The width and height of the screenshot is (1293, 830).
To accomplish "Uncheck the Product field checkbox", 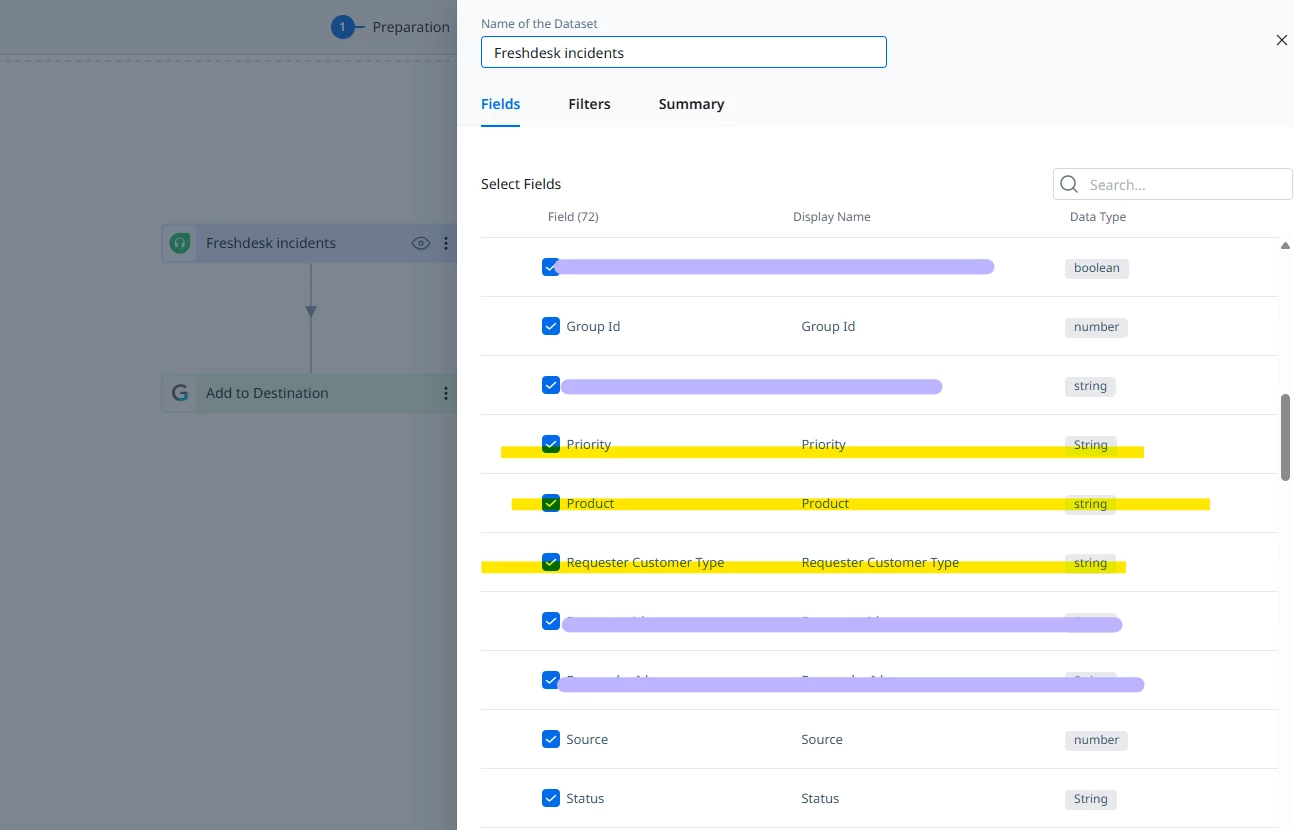I will tap(551, 503).
